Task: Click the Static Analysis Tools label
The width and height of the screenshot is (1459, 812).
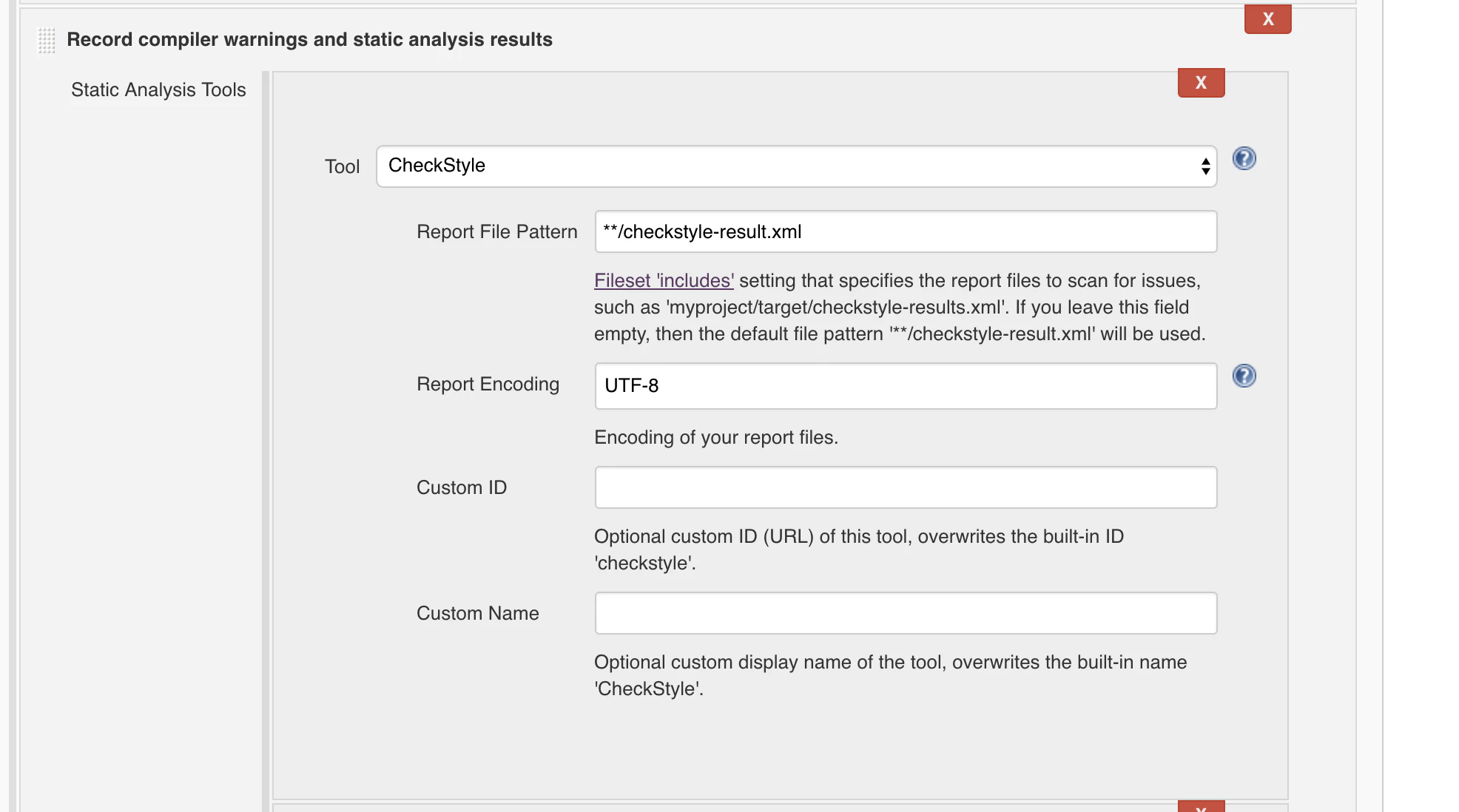Action: pyautogui.click(x=158, y=89)
